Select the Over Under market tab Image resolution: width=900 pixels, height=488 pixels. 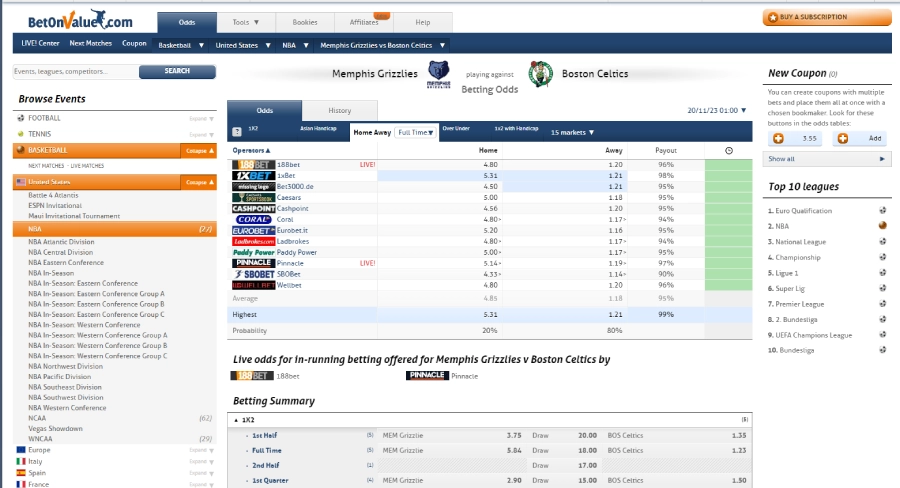tap(456, 129)
